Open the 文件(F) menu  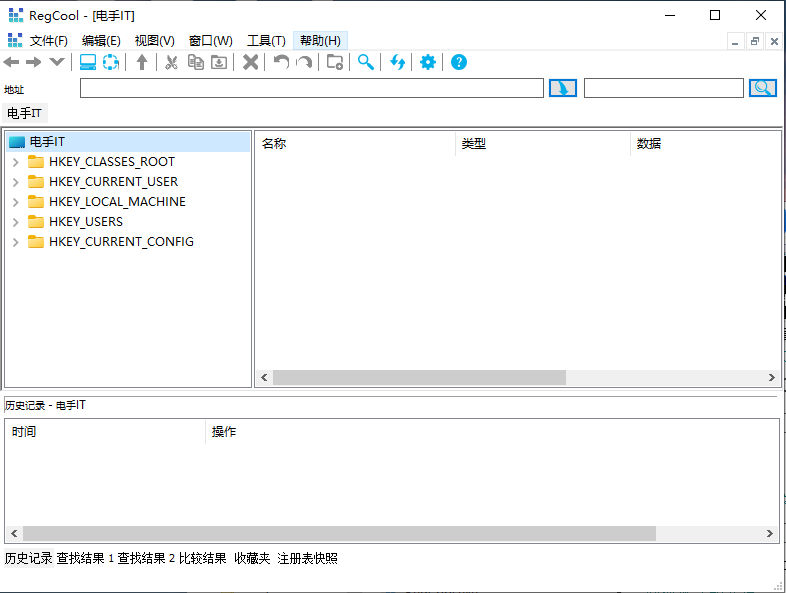(x=48, y=41)
